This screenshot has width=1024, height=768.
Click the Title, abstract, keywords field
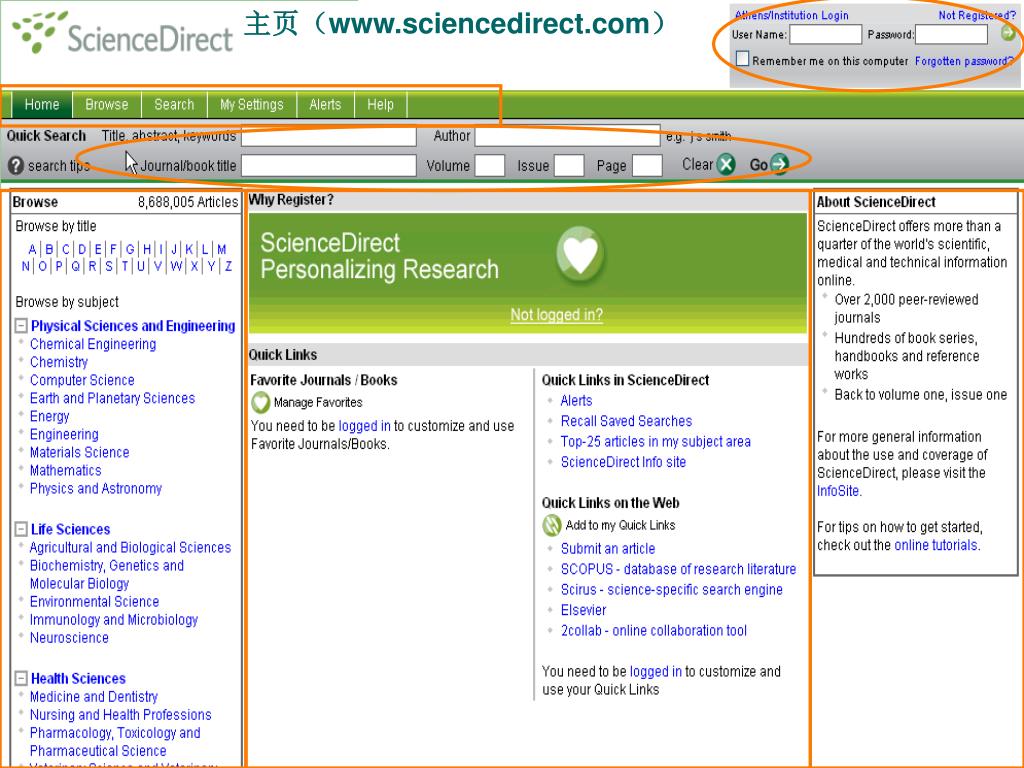point(328,136)
